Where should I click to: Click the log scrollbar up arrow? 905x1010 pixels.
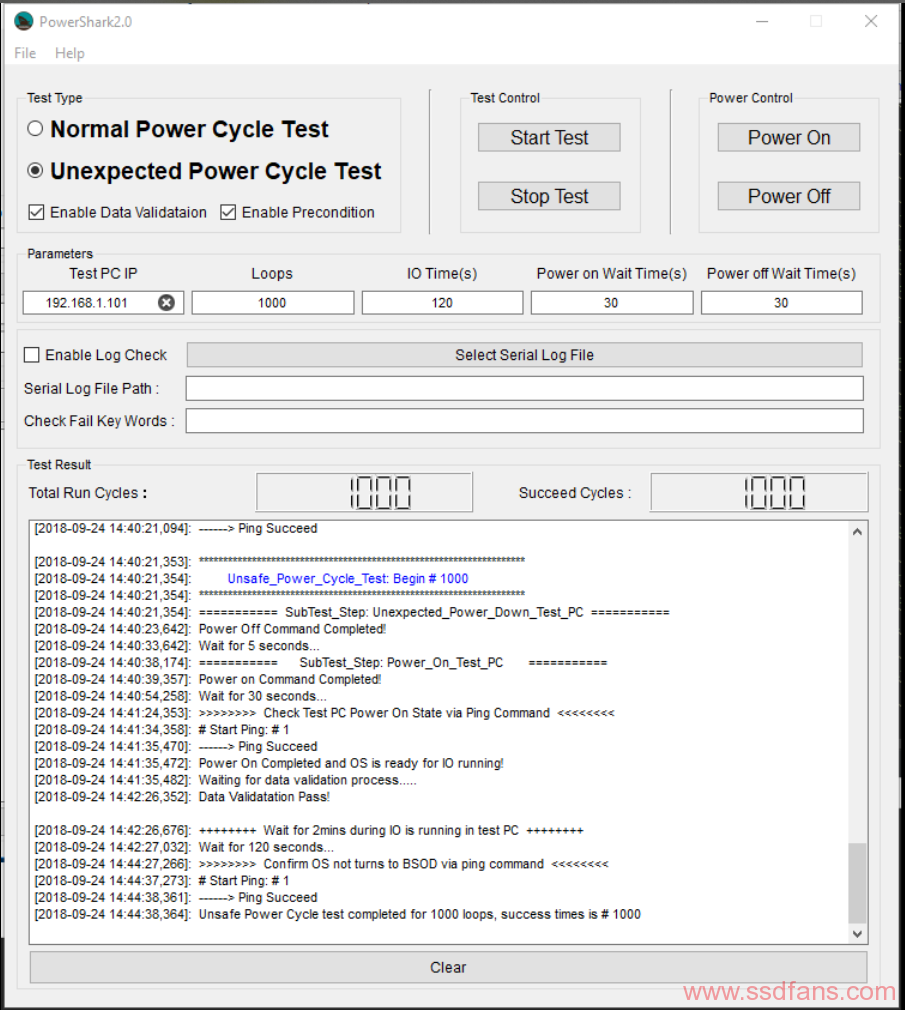coord(857,531)
